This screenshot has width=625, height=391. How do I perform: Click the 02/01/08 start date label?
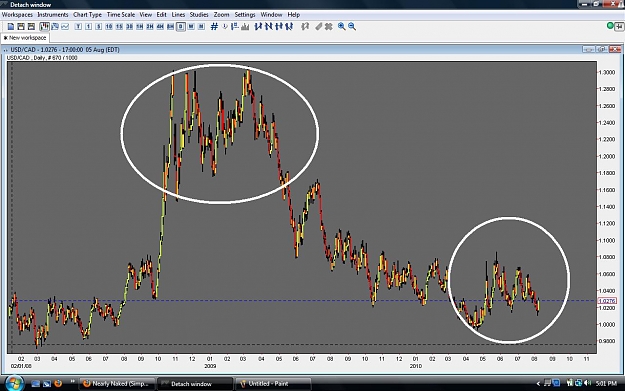tap(21, 366)
